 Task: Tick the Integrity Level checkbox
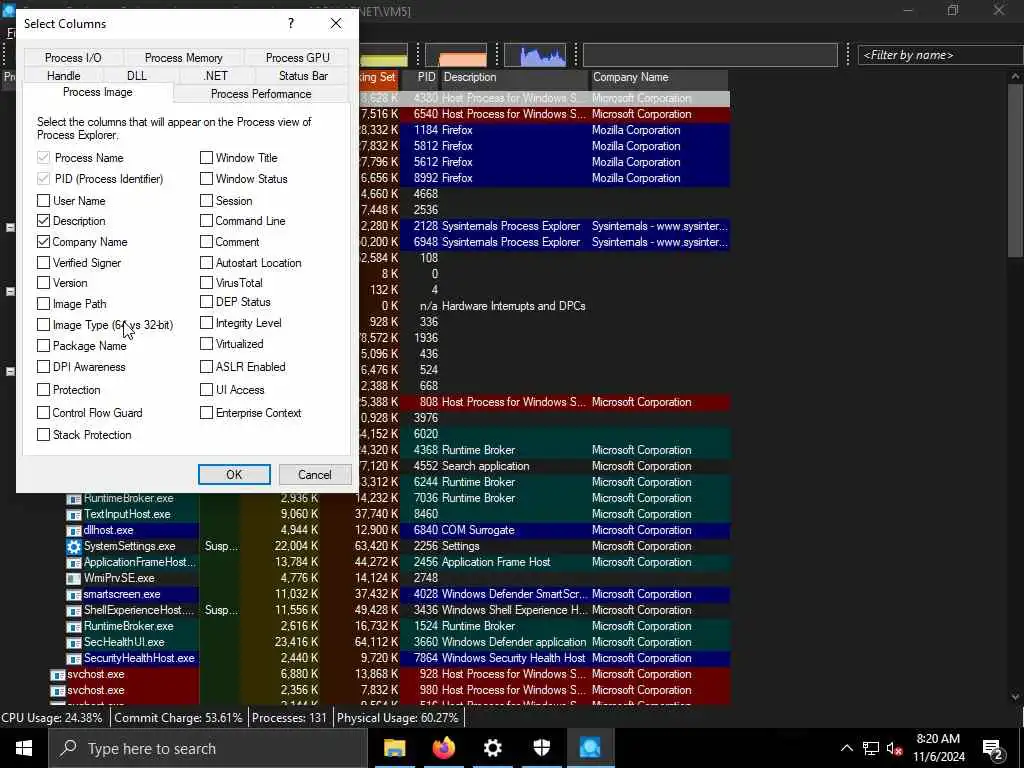pos(206,323)
